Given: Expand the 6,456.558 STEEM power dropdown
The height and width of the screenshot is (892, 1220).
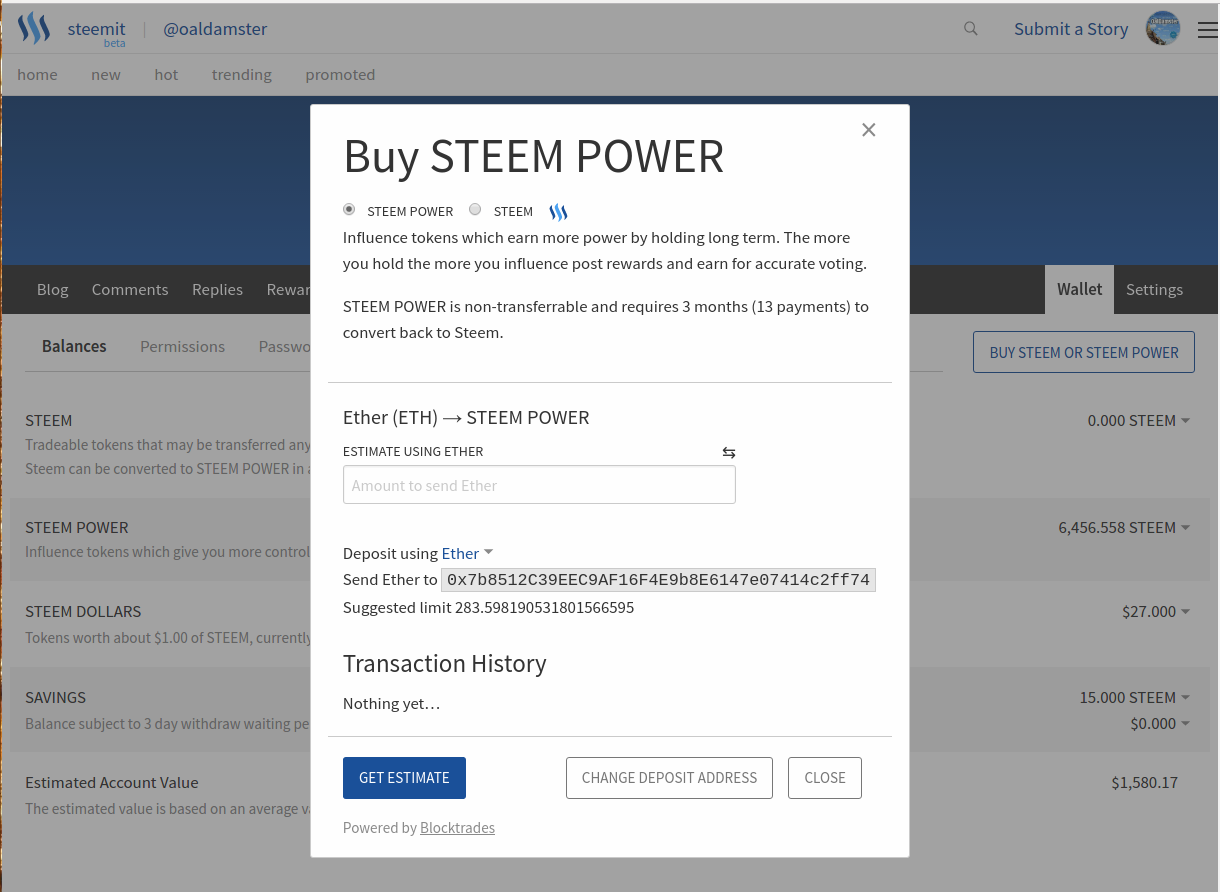Looking at the screenshot, I should coord(1185,528).
